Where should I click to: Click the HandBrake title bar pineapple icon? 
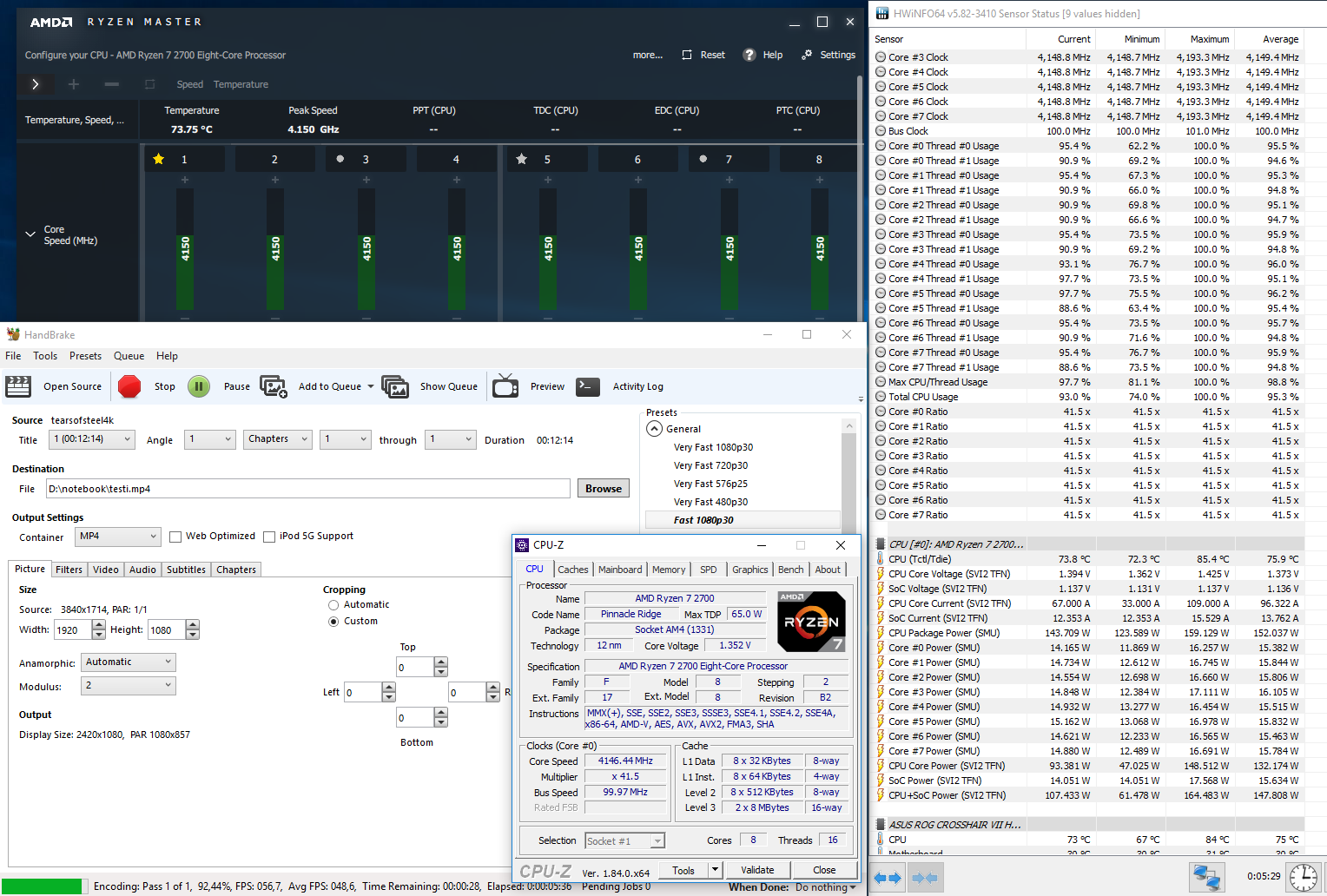pos(13,334)
